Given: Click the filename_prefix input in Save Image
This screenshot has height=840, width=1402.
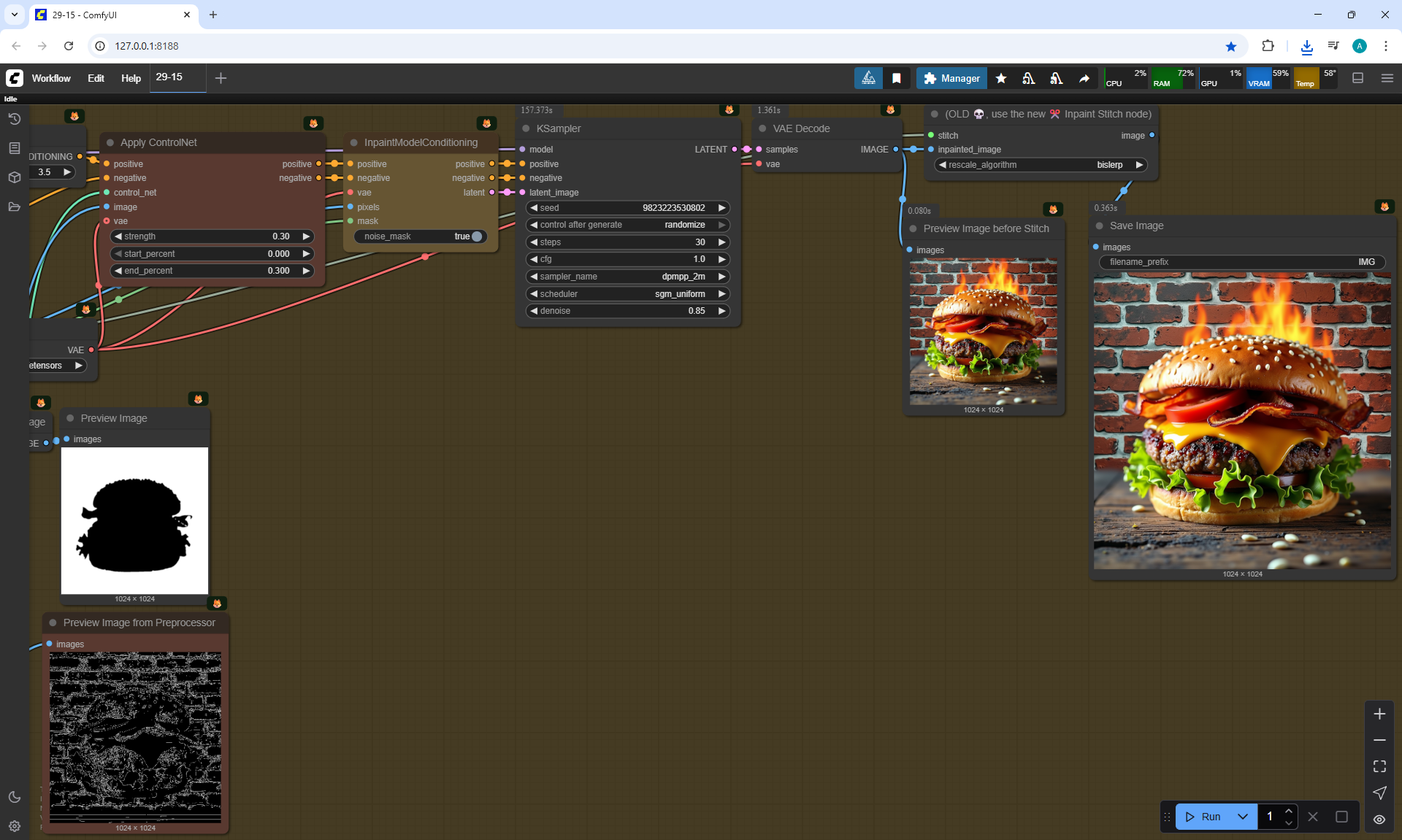Looking at the screenshot, I should tap(1241, 262).
